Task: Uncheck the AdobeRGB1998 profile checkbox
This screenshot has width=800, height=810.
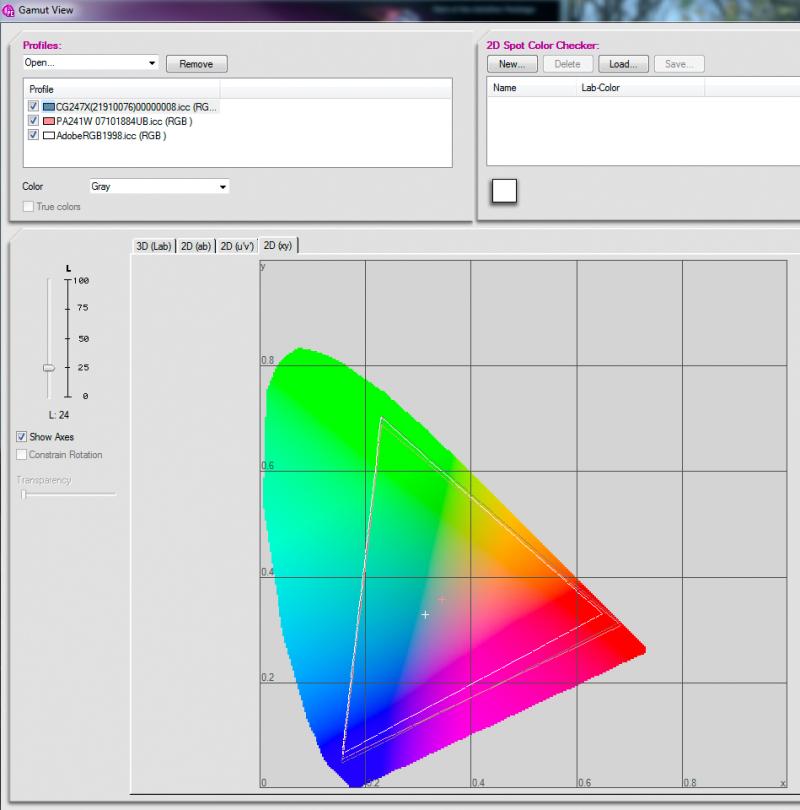Action: coord(34,135)
